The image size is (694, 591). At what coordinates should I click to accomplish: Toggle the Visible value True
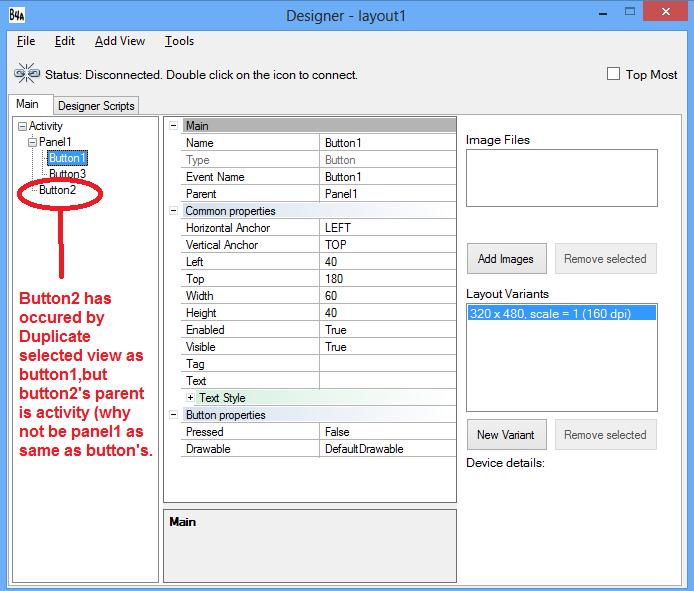[x=387, y=347]
